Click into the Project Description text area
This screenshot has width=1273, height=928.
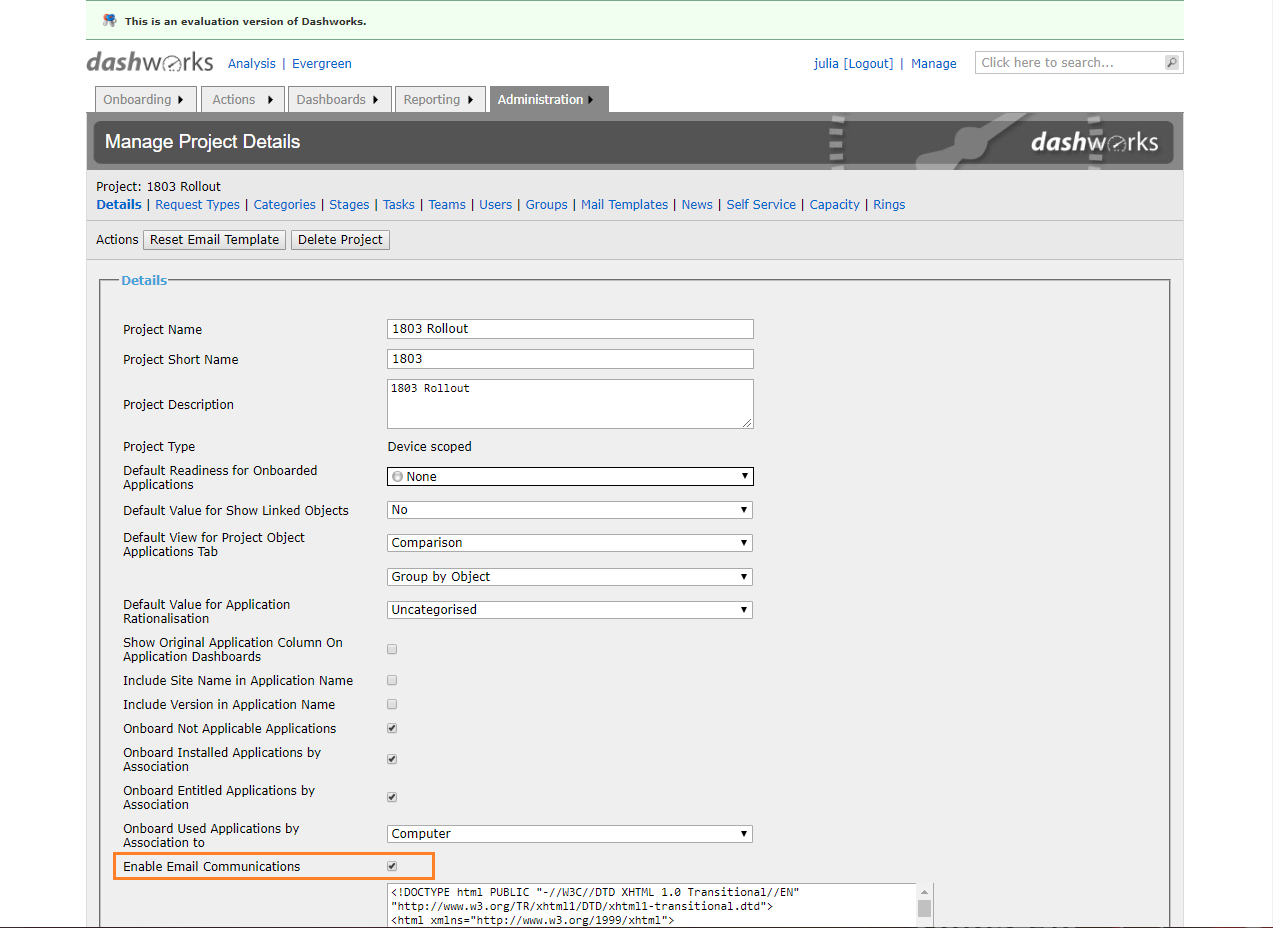tap(570, 404)
